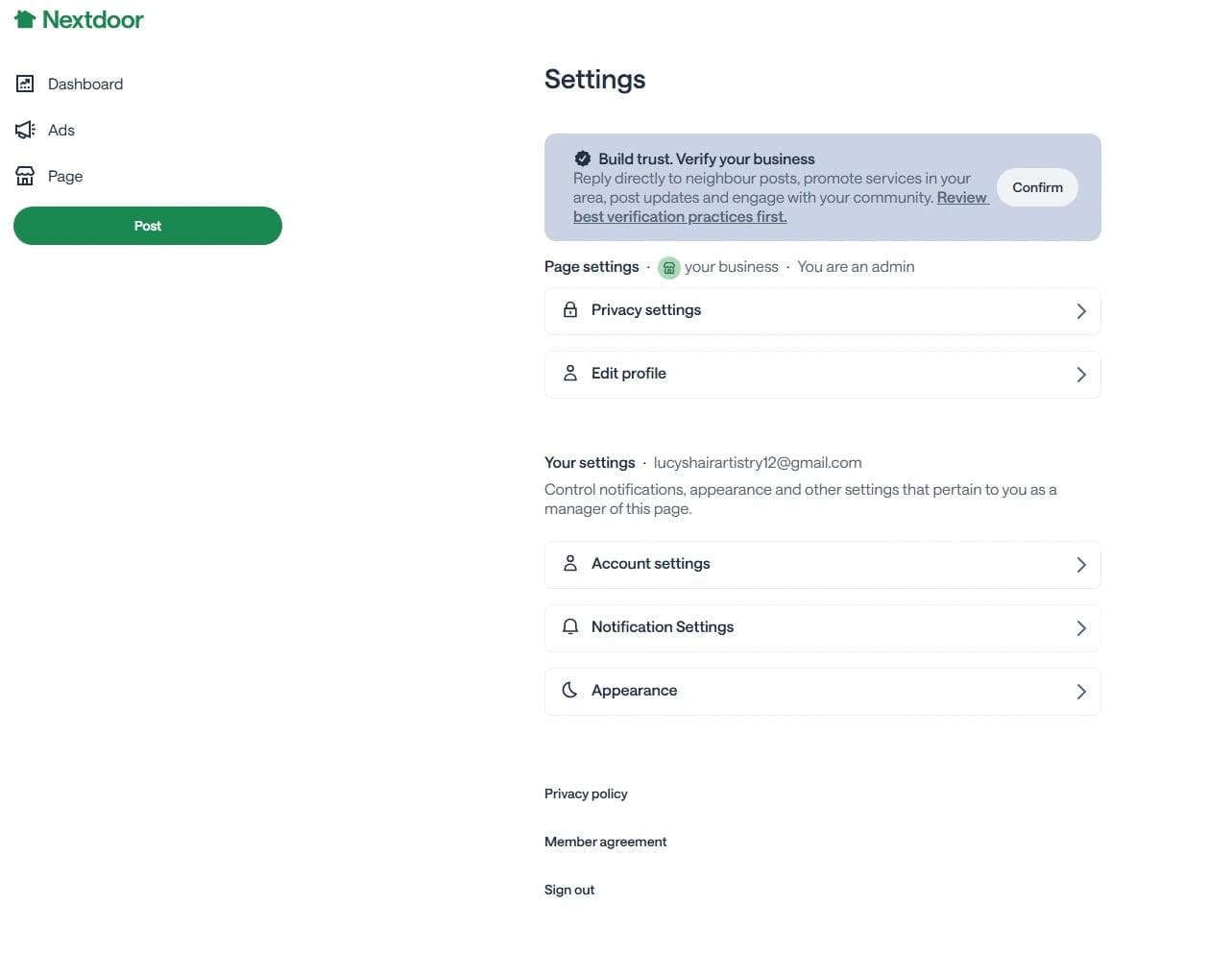Viewport: 1232px width, 977px height.
Task: Click the padlock icon beside Privacy settings
Action: (x=570, y=309)
